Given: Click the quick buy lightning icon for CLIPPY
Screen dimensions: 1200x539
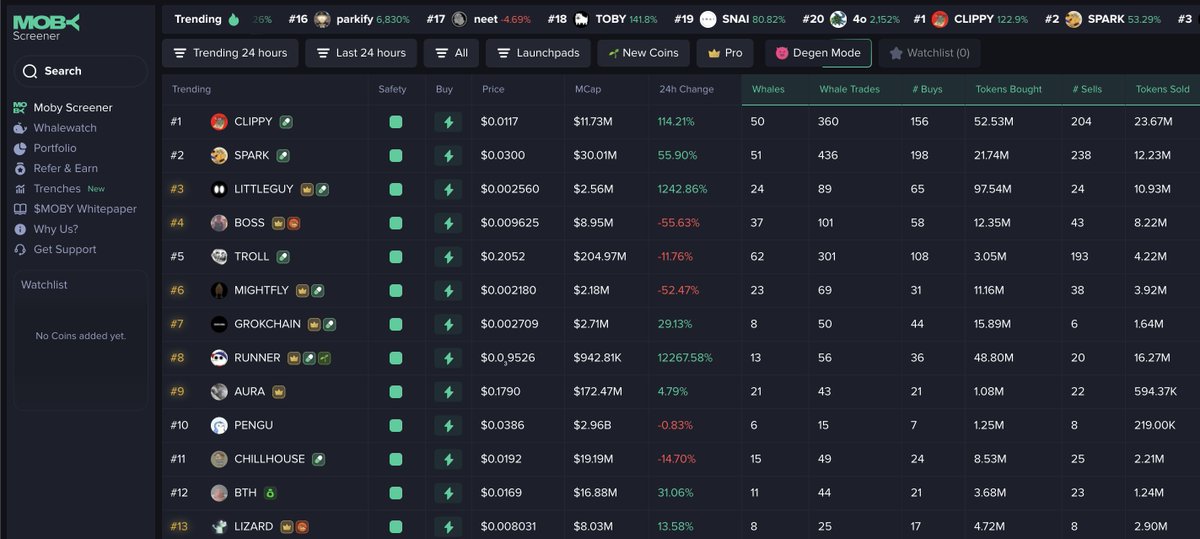Looking at the screenshot, I should pos(448,122).
